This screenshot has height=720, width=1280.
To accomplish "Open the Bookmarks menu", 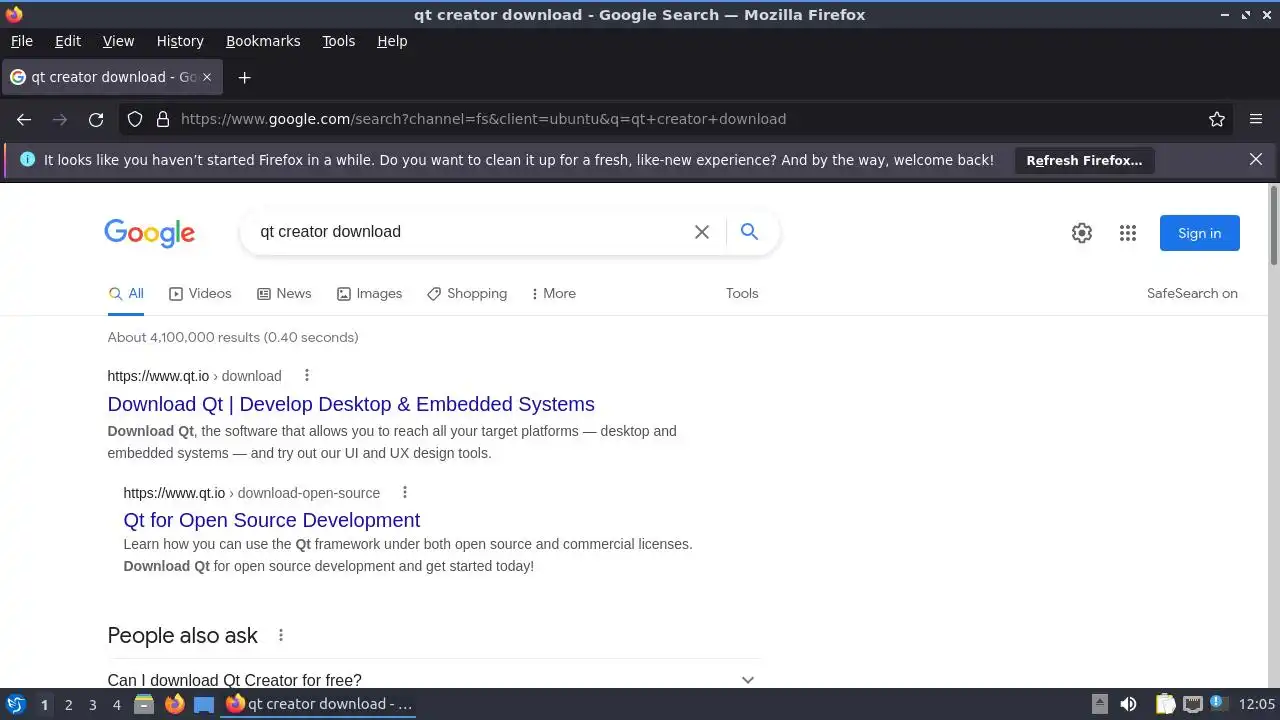I will click(263, 41).
